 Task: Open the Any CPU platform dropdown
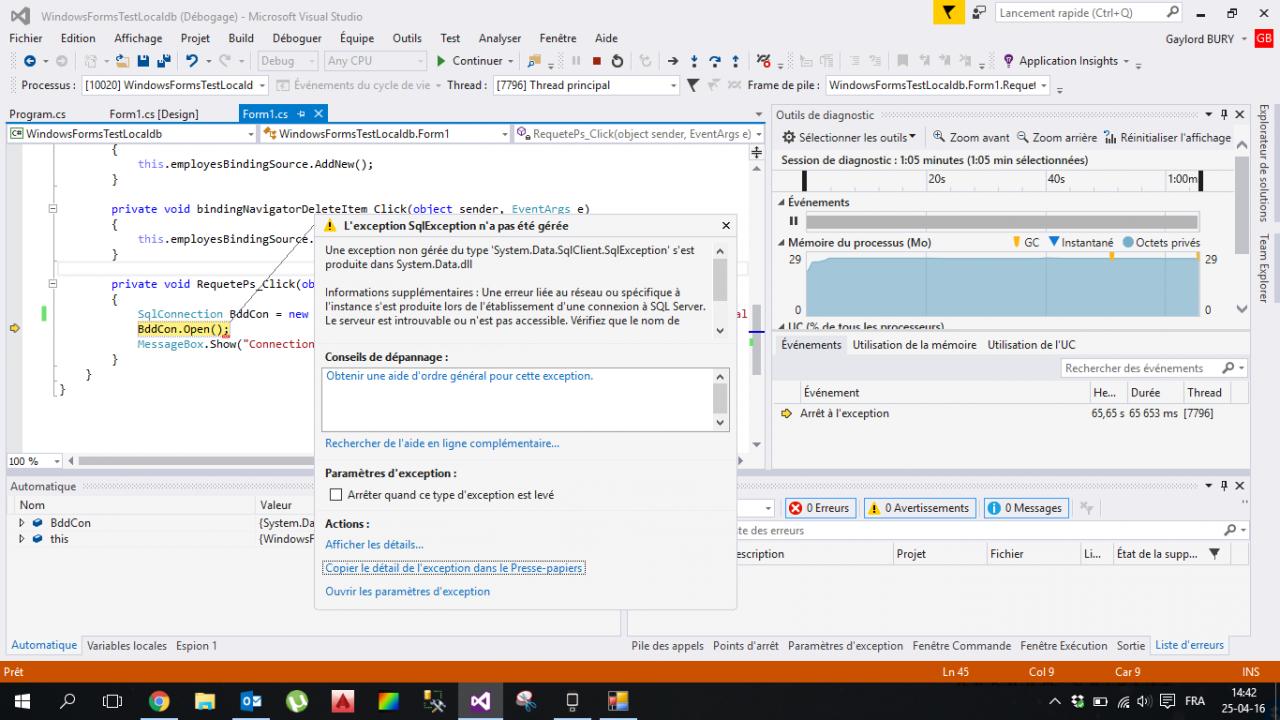tap(374, 61)
